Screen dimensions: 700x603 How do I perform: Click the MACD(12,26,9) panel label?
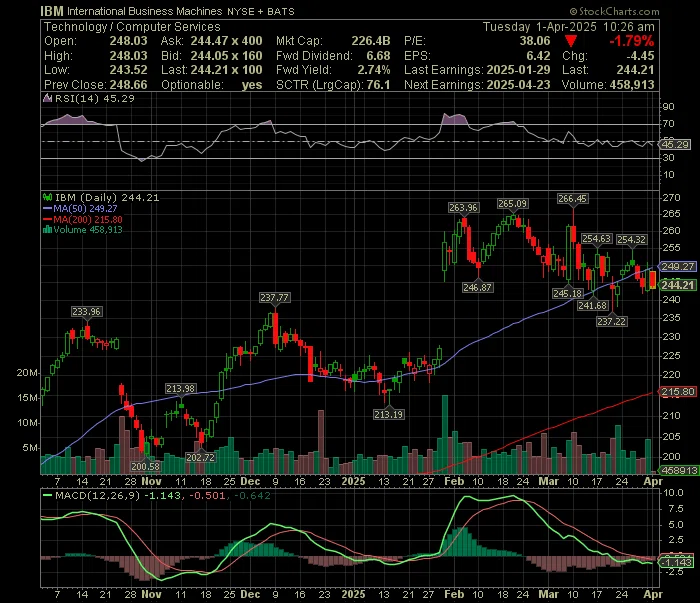[98, 495]
